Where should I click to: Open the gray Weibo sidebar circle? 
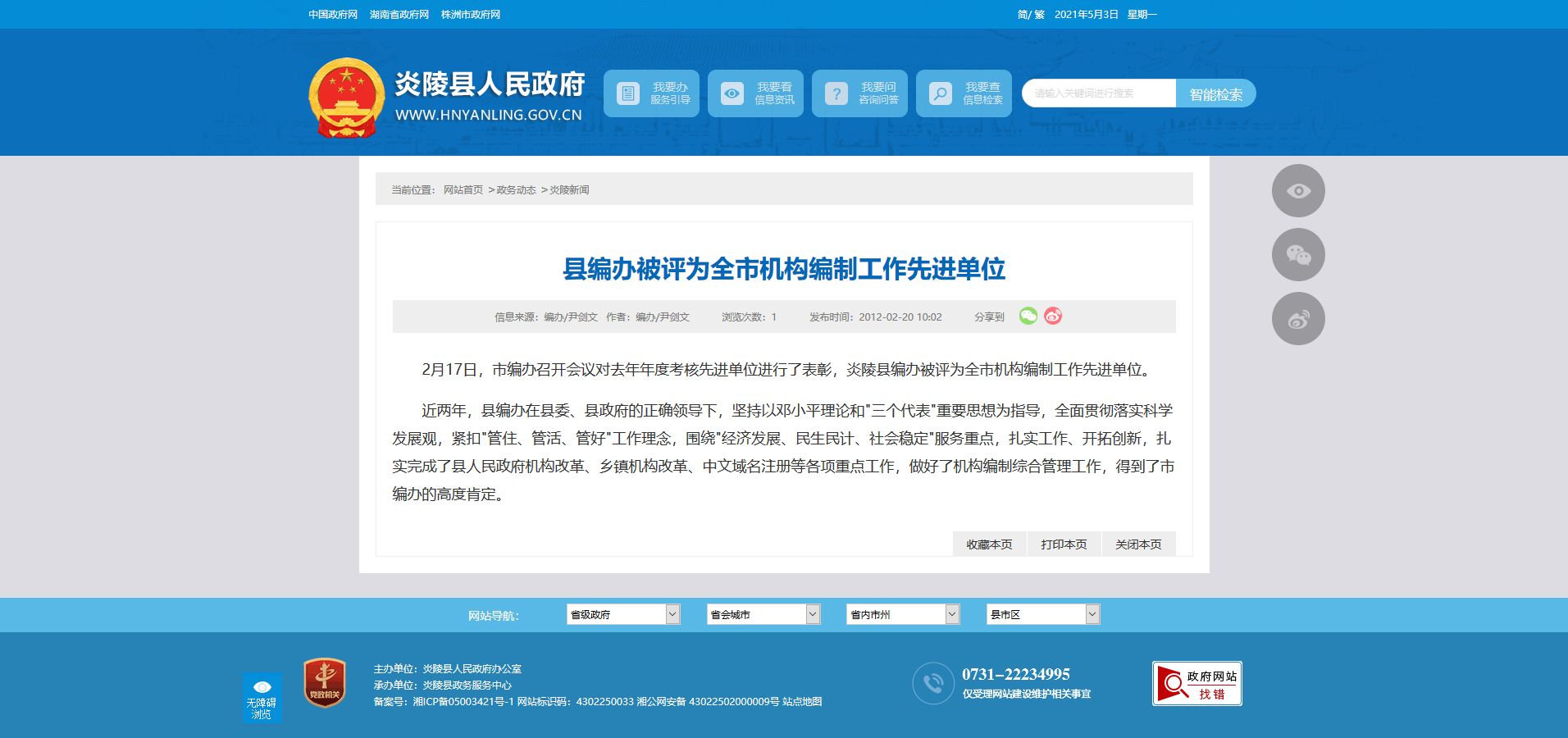[1298, 319]
